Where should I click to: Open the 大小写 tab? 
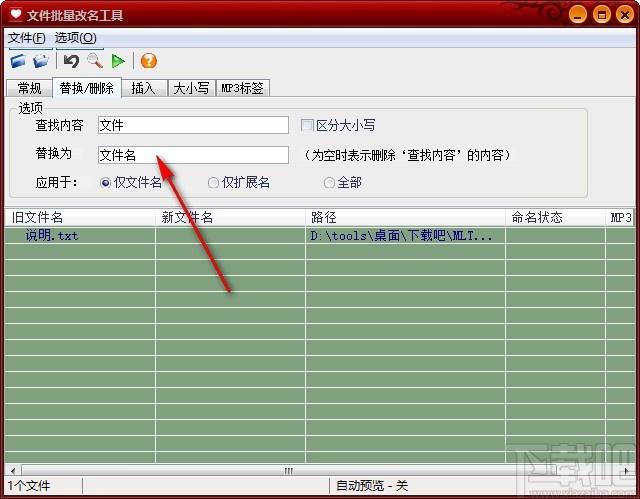pos(191,88)
